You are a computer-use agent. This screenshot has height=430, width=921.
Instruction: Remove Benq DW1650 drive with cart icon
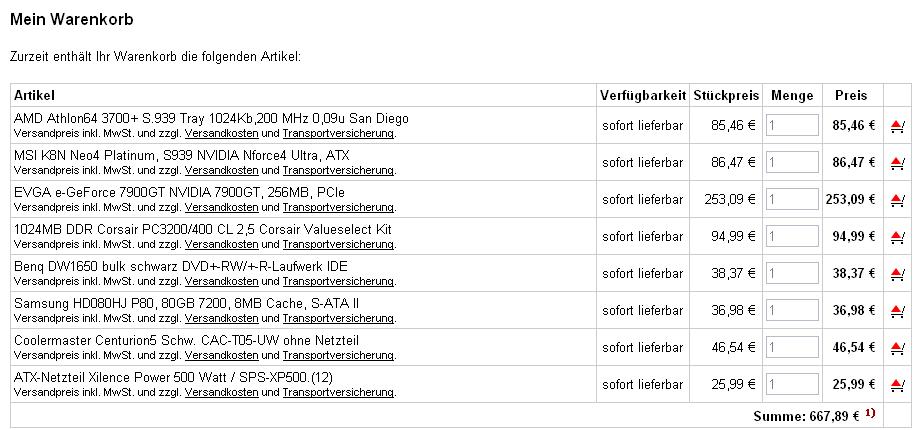[x=897, y=274]
